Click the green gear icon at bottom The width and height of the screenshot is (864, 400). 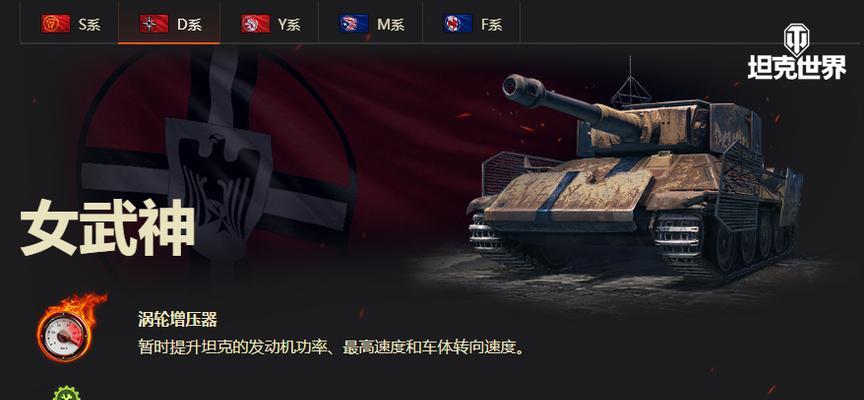67,393
